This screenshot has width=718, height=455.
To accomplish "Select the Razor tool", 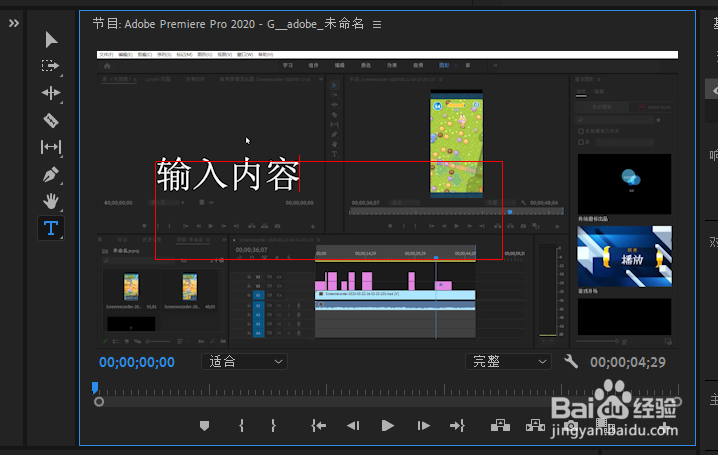I will [51, 120].
